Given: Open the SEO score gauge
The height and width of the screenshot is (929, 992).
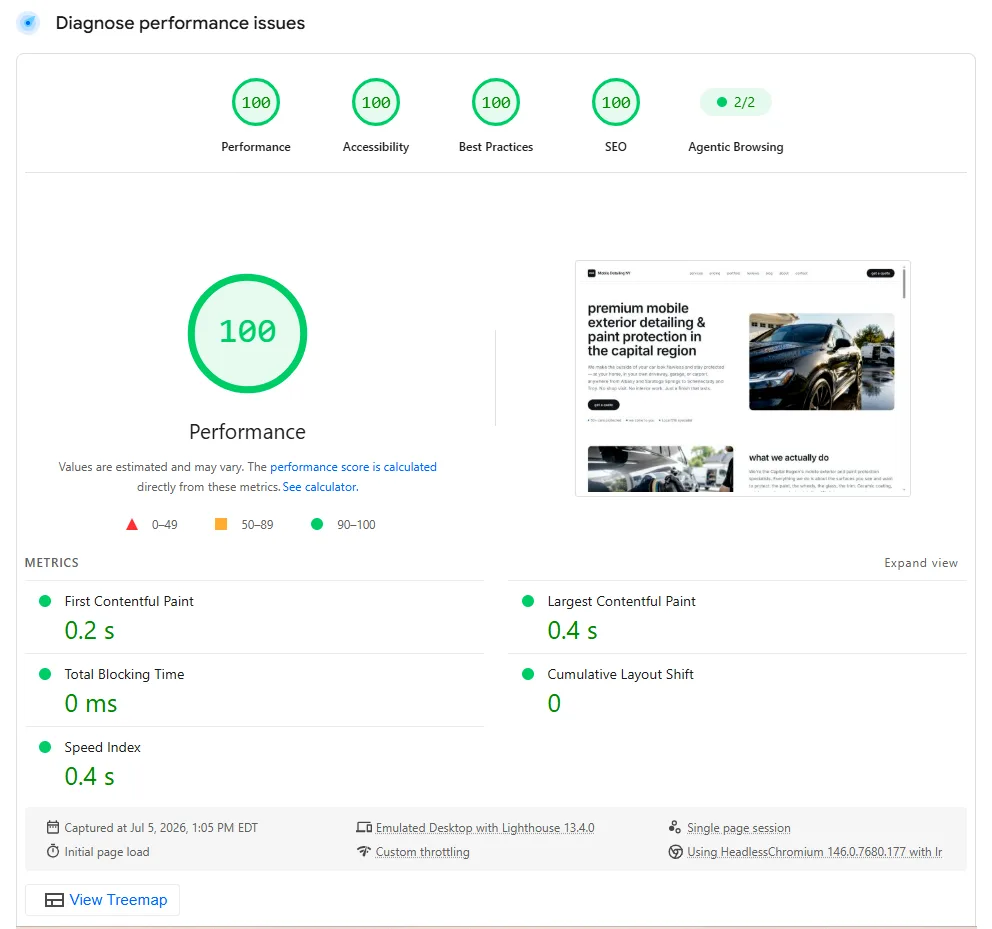Looking at the screenshot, I should [616, 102].
